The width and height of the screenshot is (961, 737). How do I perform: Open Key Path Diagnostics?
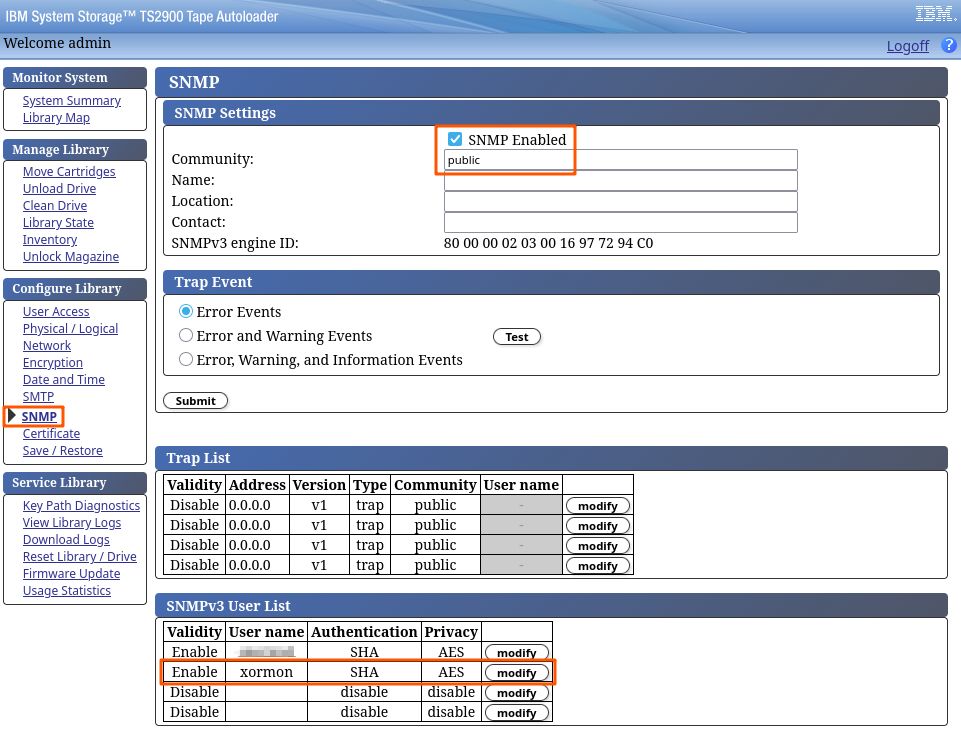pos(81,506)
